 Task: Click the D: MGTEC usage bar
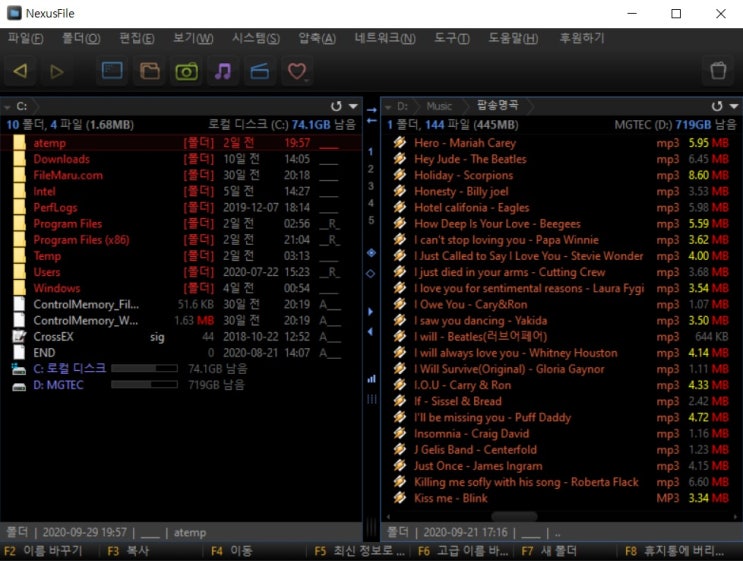[144, 385]
